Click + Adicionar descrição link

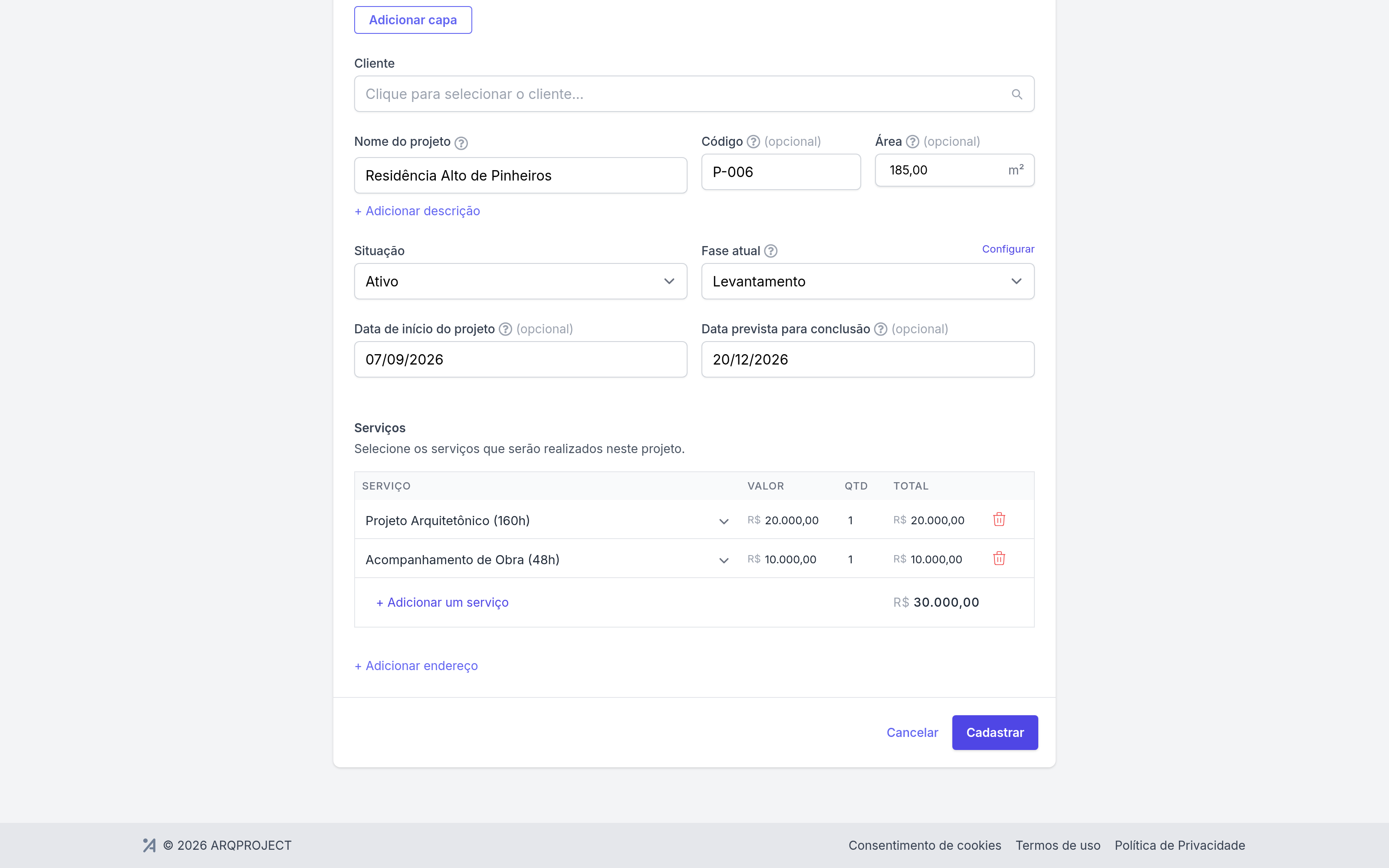point(417,211)
